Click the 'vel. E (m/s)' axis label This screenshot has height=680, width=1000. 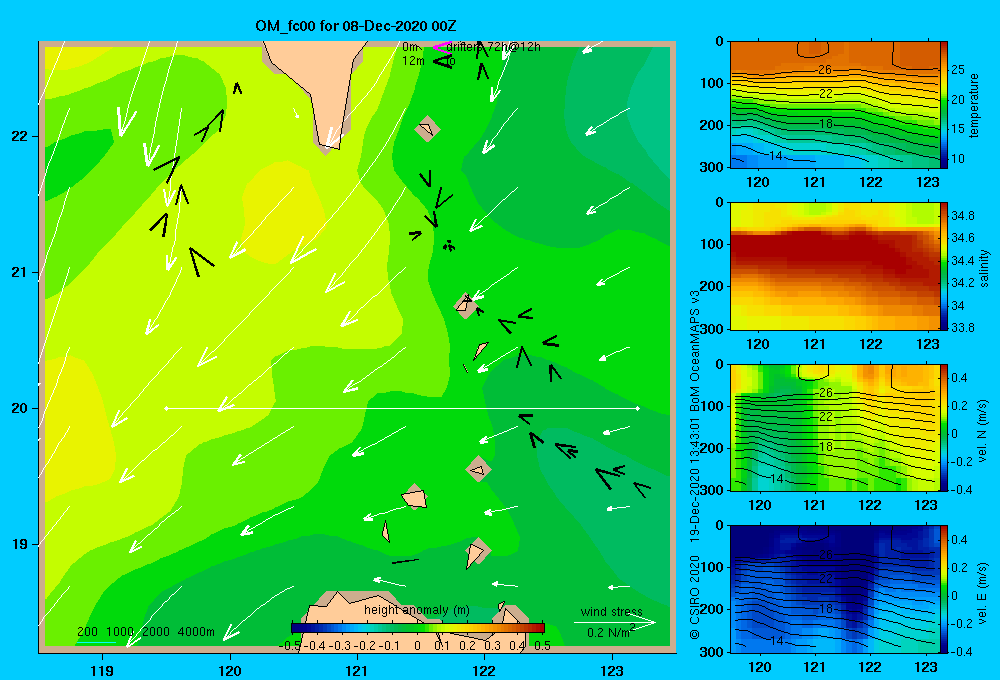pos(983,592)
